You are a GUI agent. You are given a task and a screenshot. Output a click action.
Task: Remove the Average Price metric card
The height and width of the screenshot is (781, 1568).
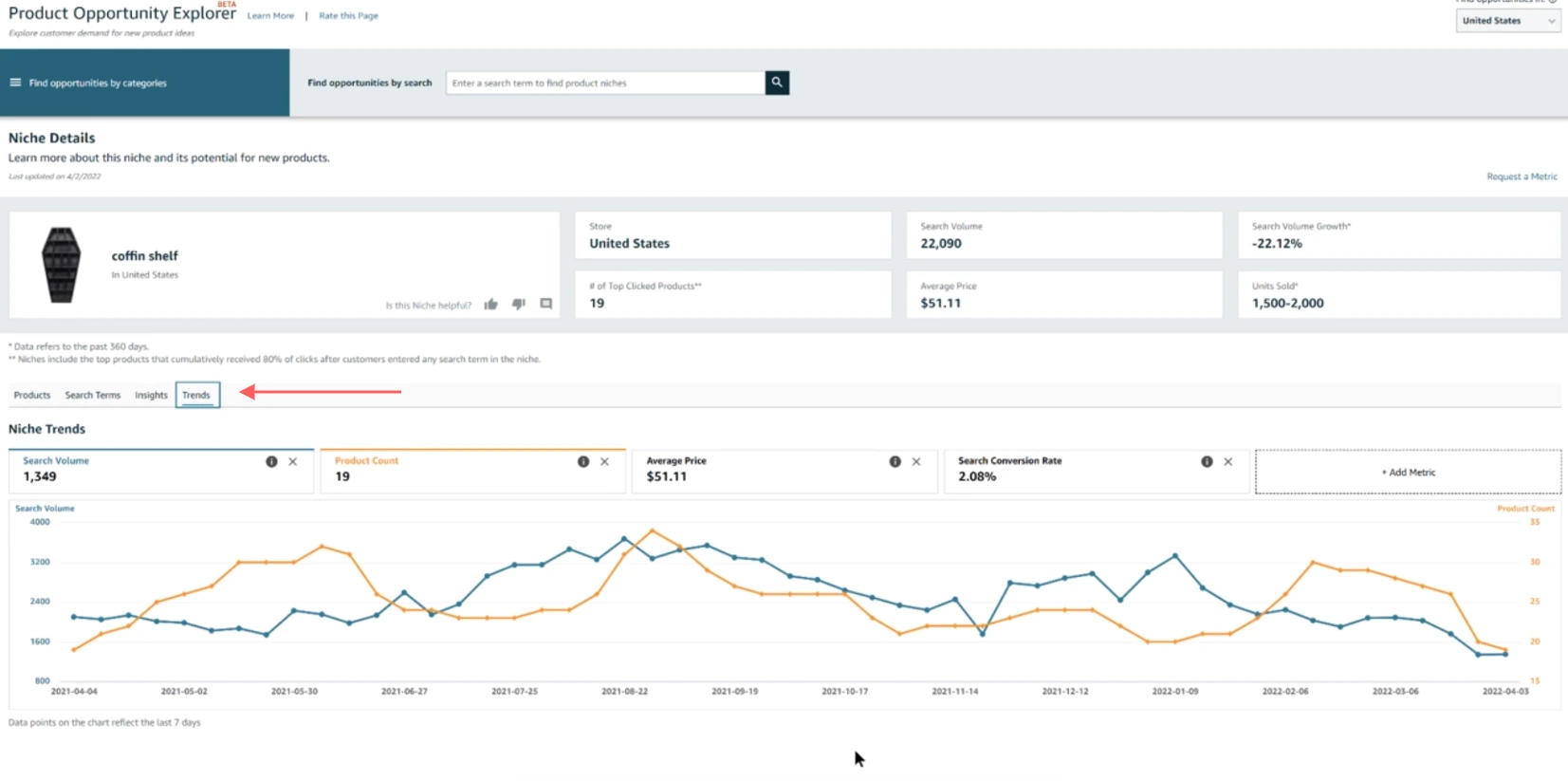tap(916, 461)
